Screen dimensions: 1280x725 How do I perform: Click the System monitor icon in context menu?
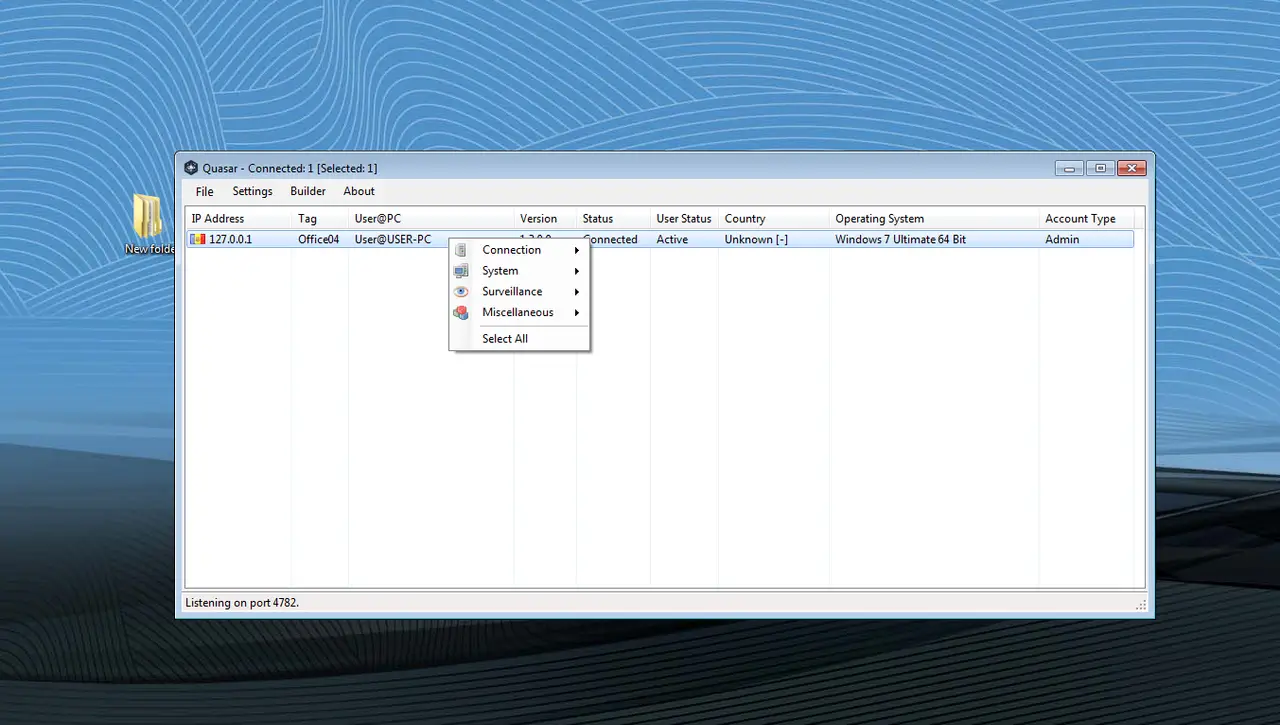[x=461, y=270]
